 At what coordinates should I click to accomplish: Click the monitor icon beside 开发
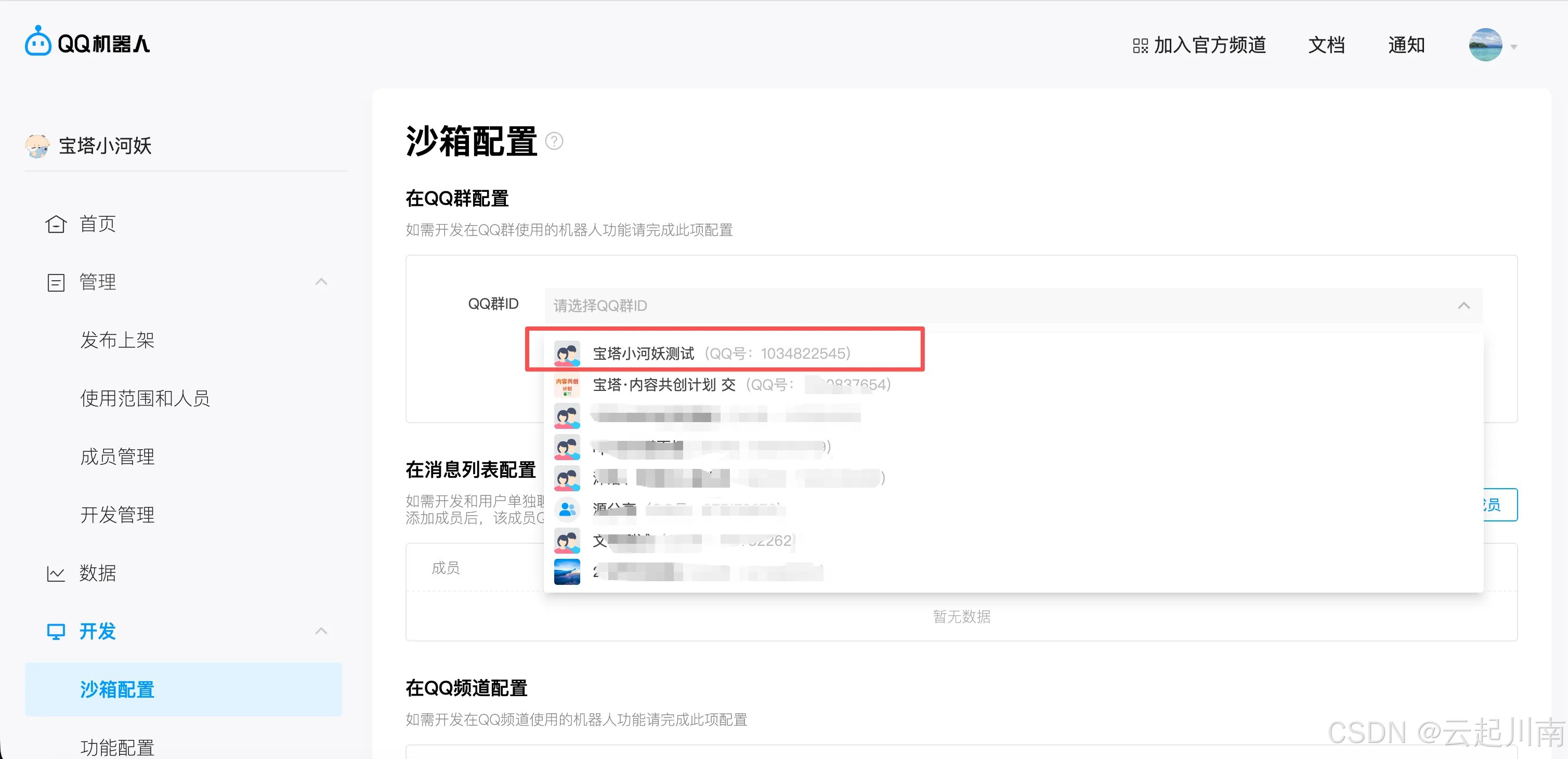56,631
